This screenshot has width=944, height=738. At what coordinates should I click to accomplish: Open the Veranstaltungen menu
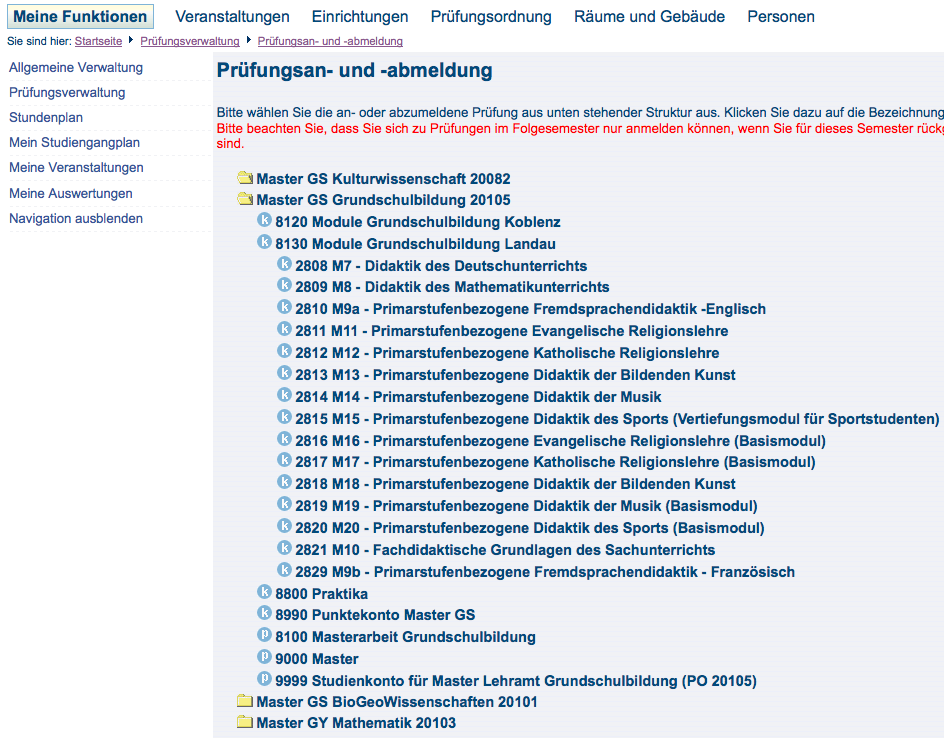[x=232, y=17]
